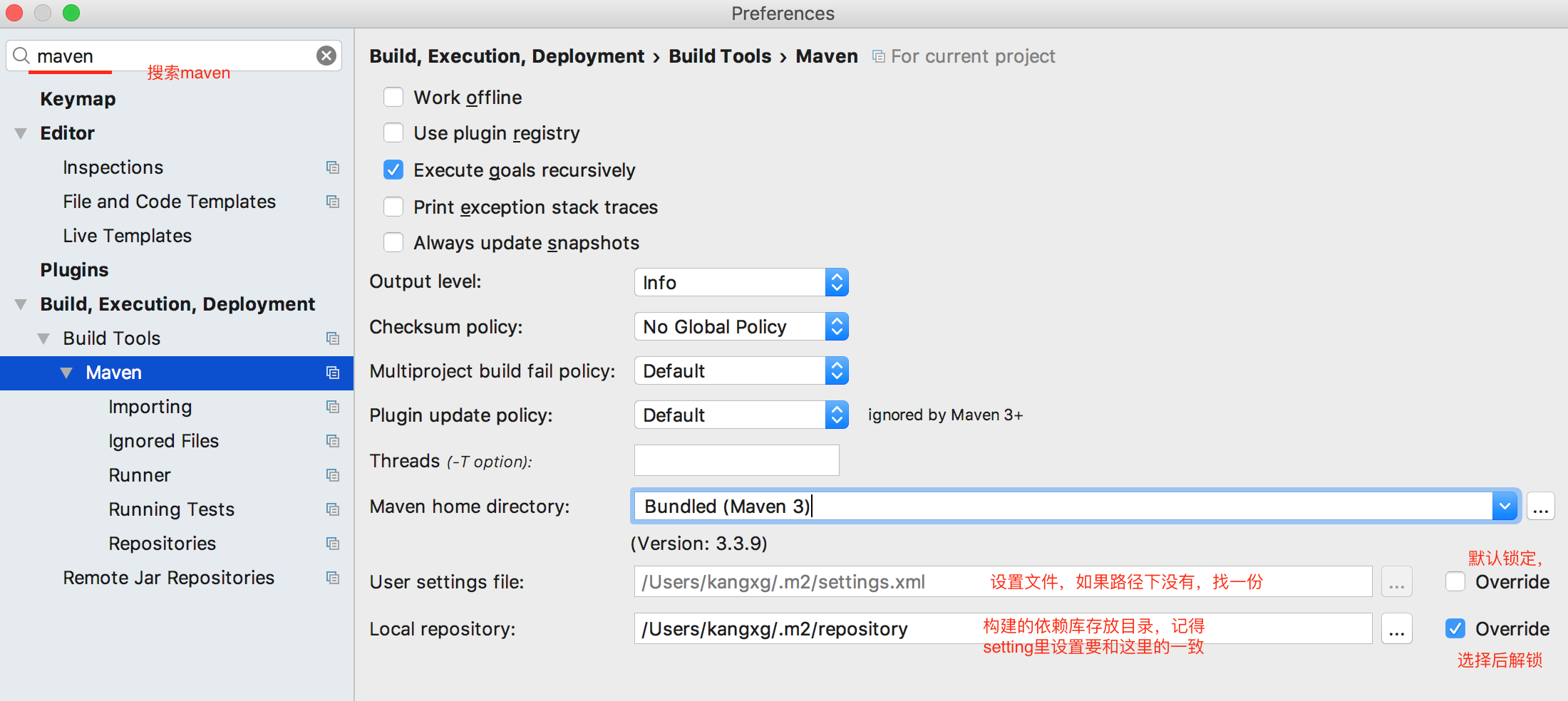Click the icon beside For current project

pos(878,56)
